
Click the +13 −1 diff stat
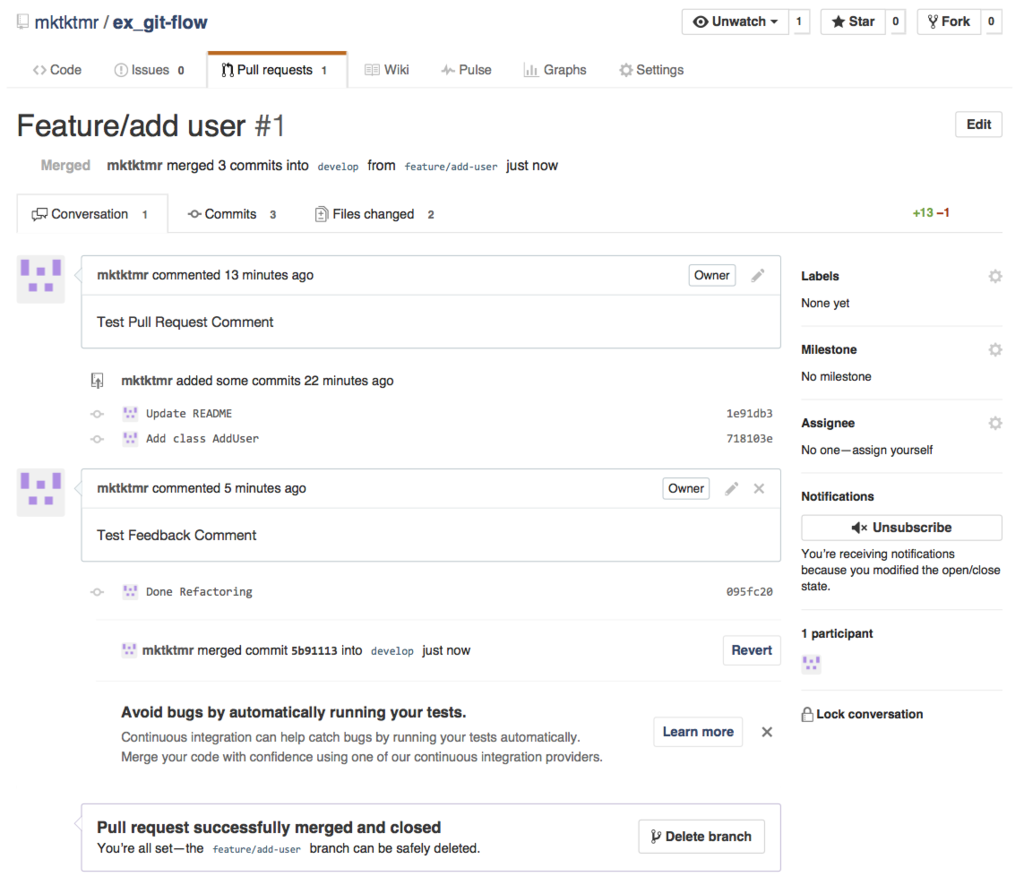(x=931, y=213)
